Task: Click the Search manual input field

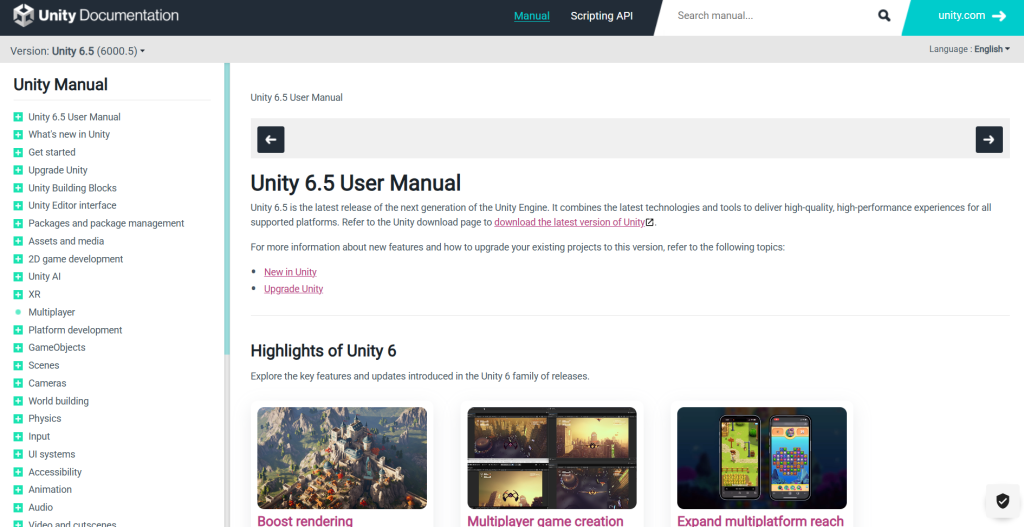Action: click(x=771, y=16)
